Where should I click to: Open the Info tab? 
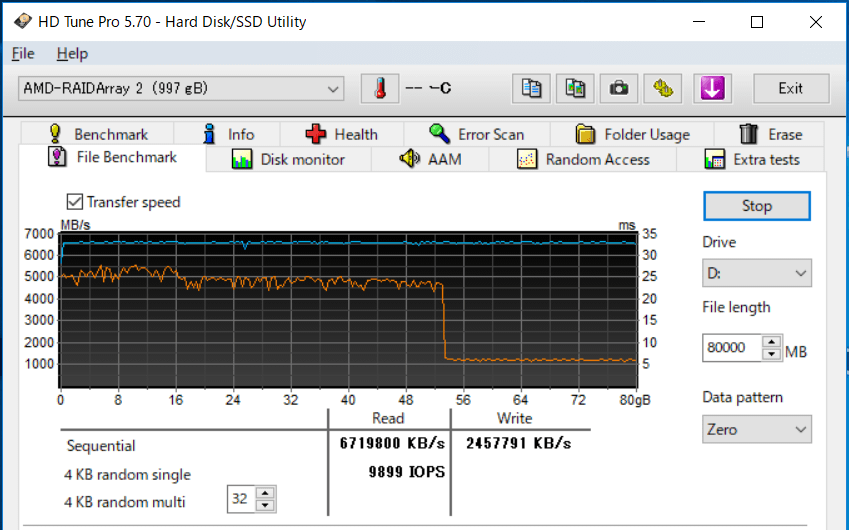(227, 134)
